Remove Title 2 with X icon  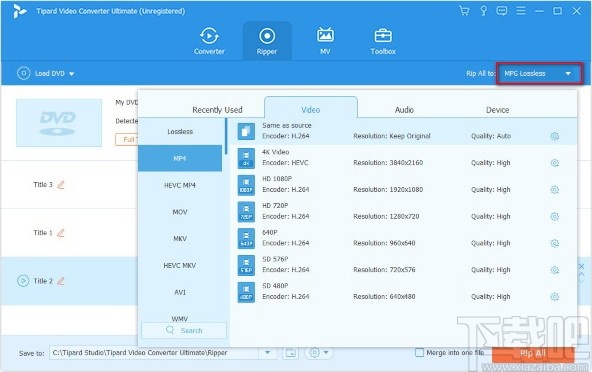tap(581, 267)
